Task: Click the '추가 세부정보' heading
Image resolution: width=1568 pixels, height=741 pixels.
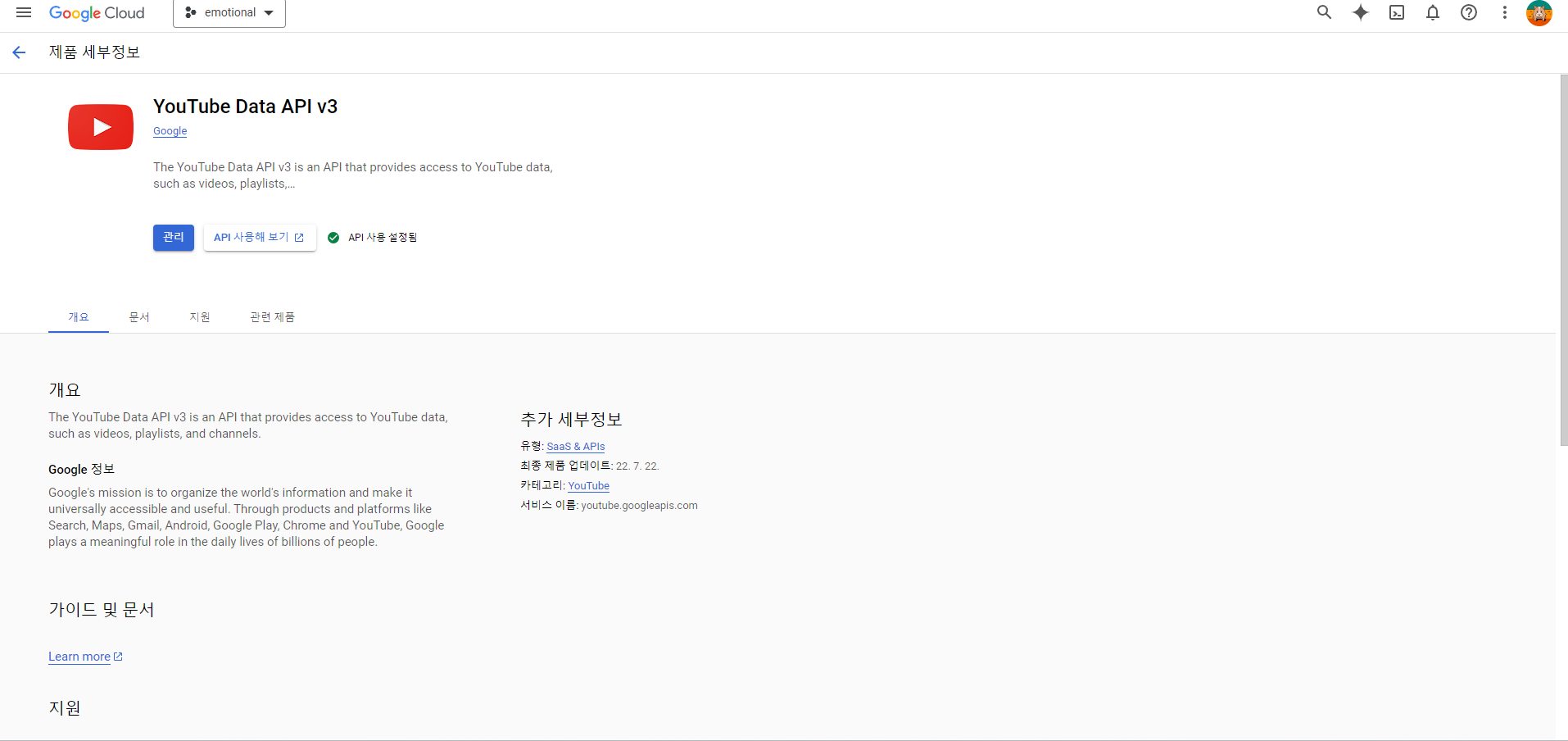Action: pos(571,420)
